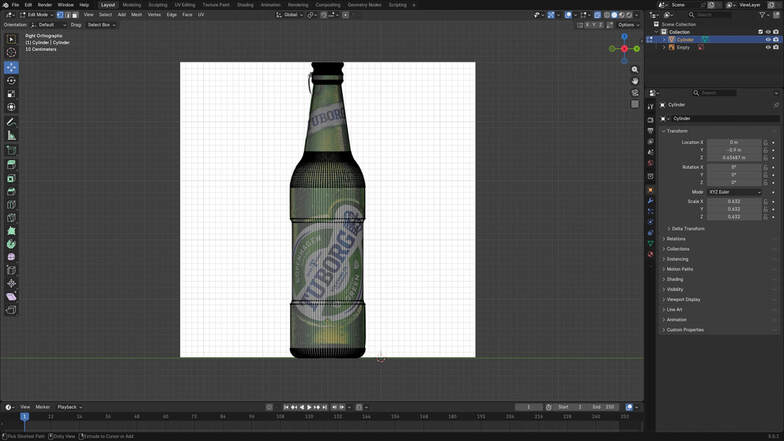The width and height of the screenshot is (784, 441).
Task: Hide the Cylinder object in the outliner
Action: [x=768, y=40]
